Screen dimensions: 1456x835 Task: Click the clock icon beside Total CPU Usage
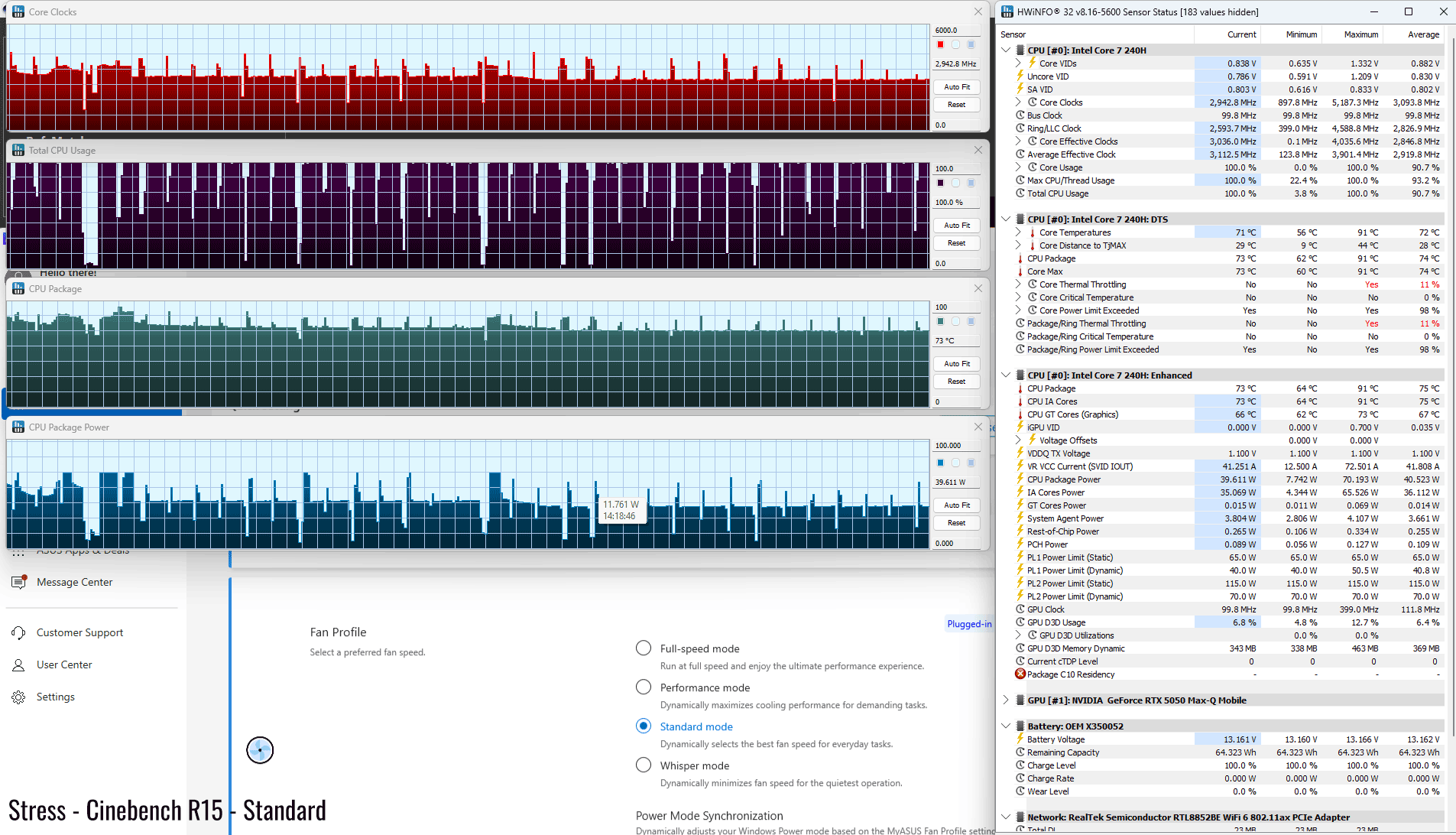click(1020, 193)
